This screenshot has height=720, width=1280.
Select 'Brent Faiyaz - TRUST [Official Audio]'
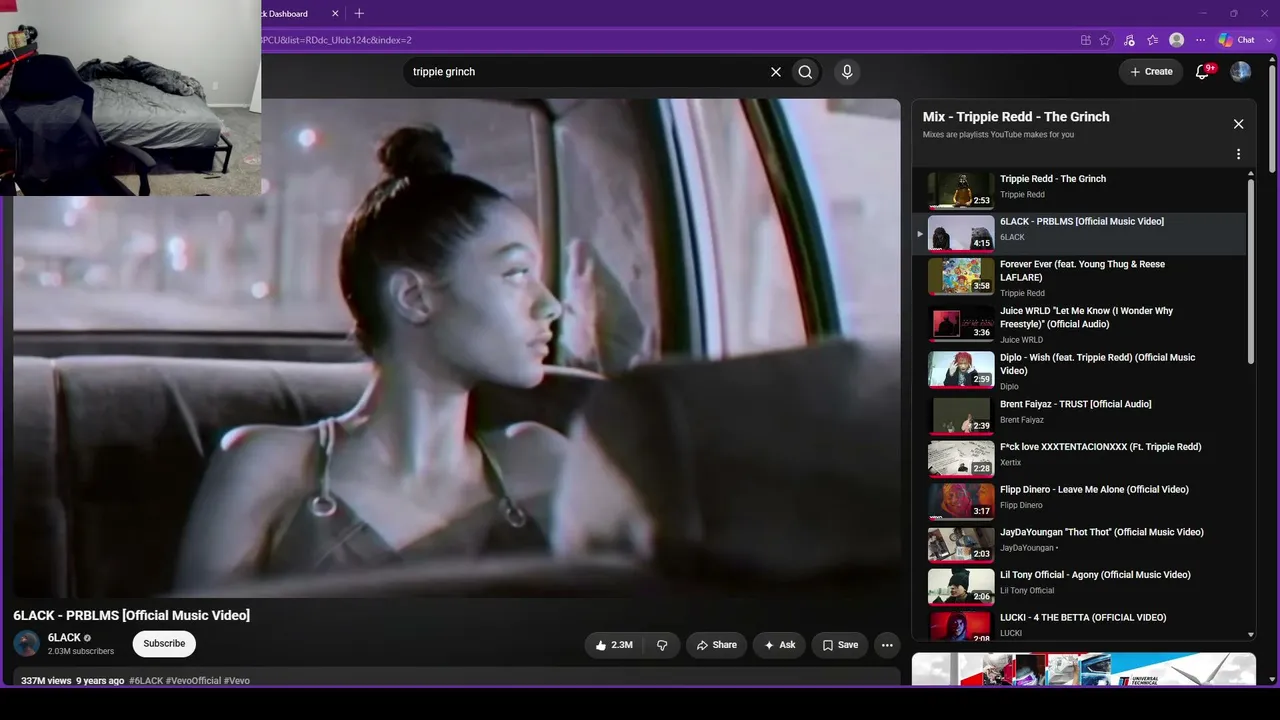coord(1076,404)
